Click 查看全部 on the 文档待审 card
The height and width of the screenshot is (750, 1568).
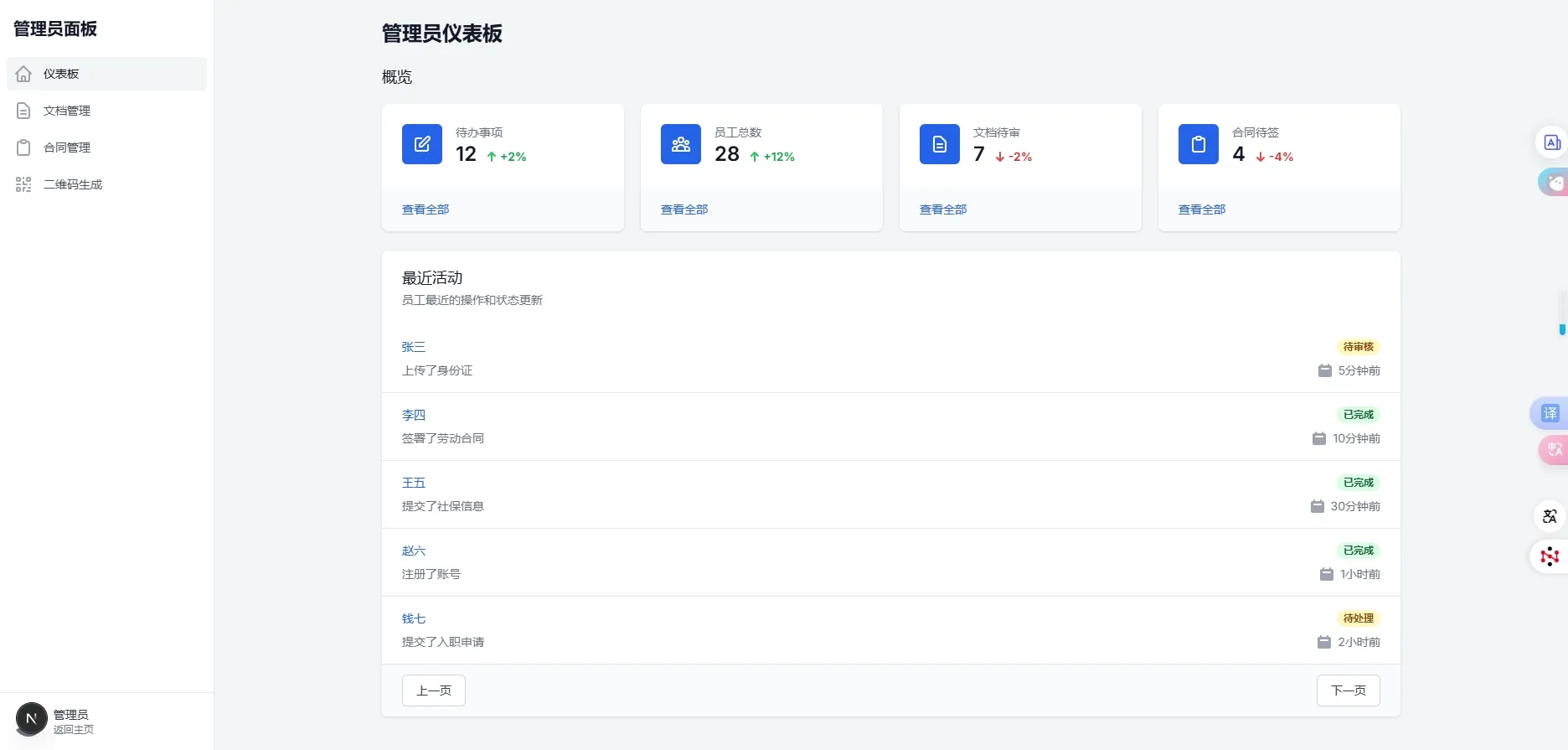(943, 209)
